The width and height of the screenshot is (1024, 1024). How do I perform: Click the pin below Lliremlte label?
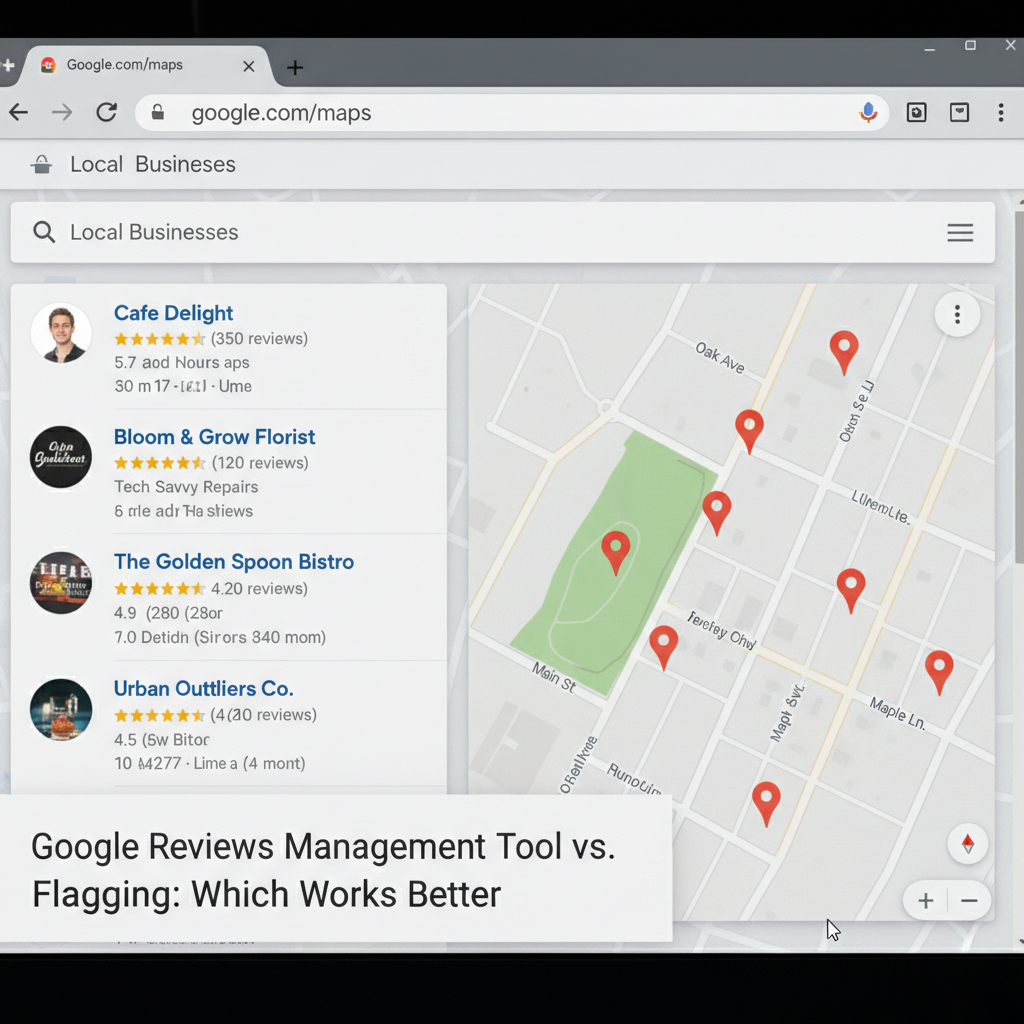point(851,590)
